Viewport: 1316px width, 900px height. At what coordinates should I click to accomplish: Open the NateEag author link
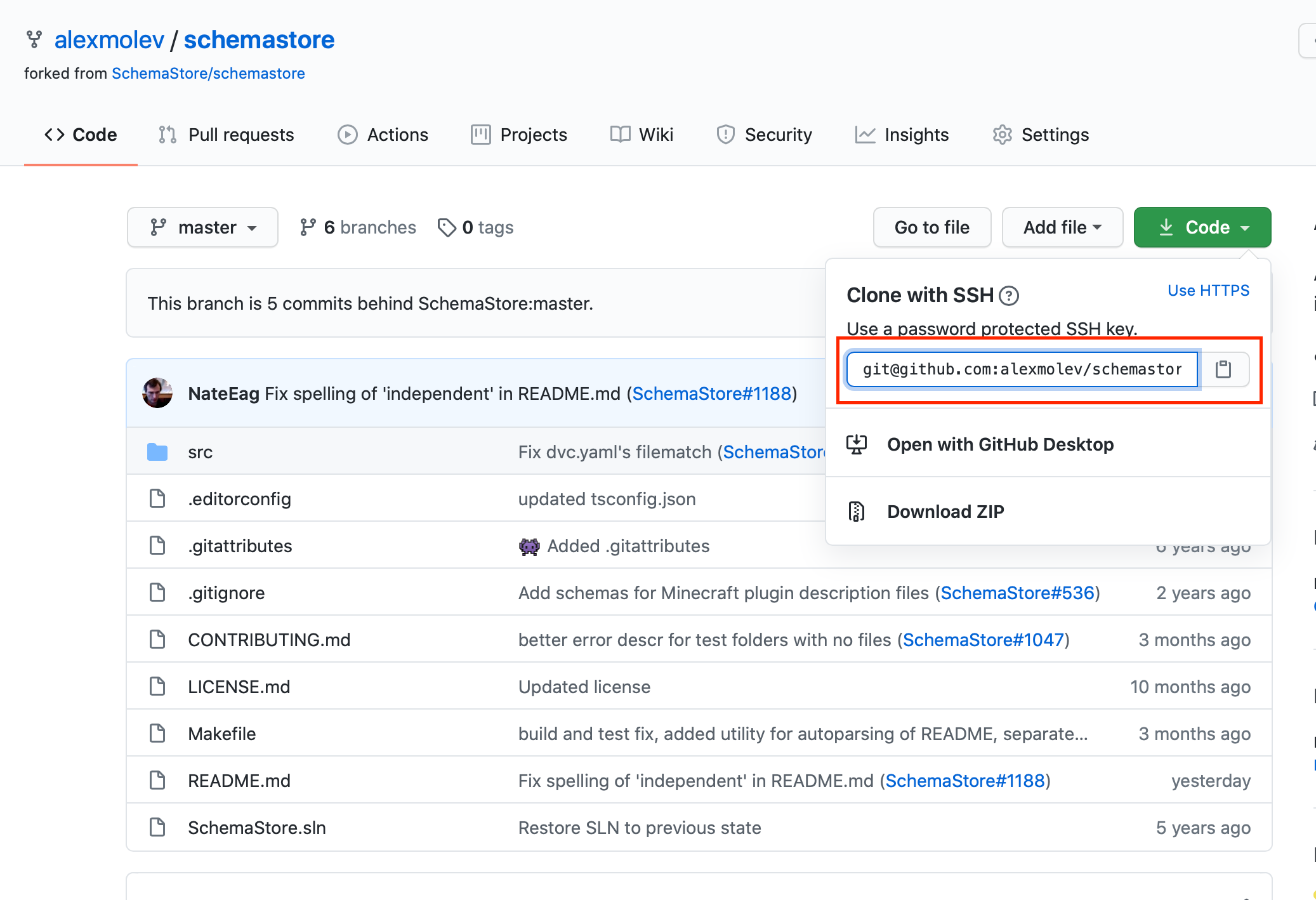[x=223, y=394]
